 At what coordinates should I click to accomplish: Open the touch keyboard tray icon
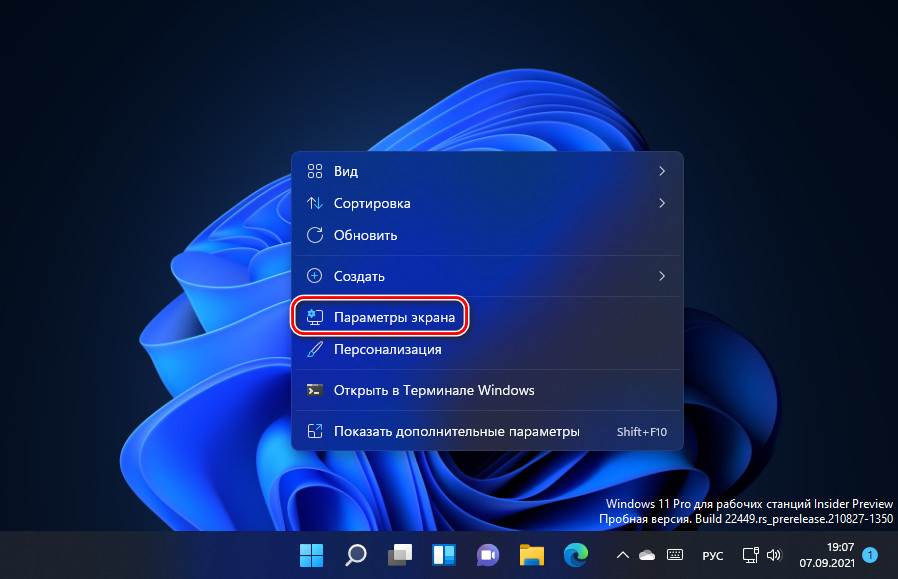[675, 554]
